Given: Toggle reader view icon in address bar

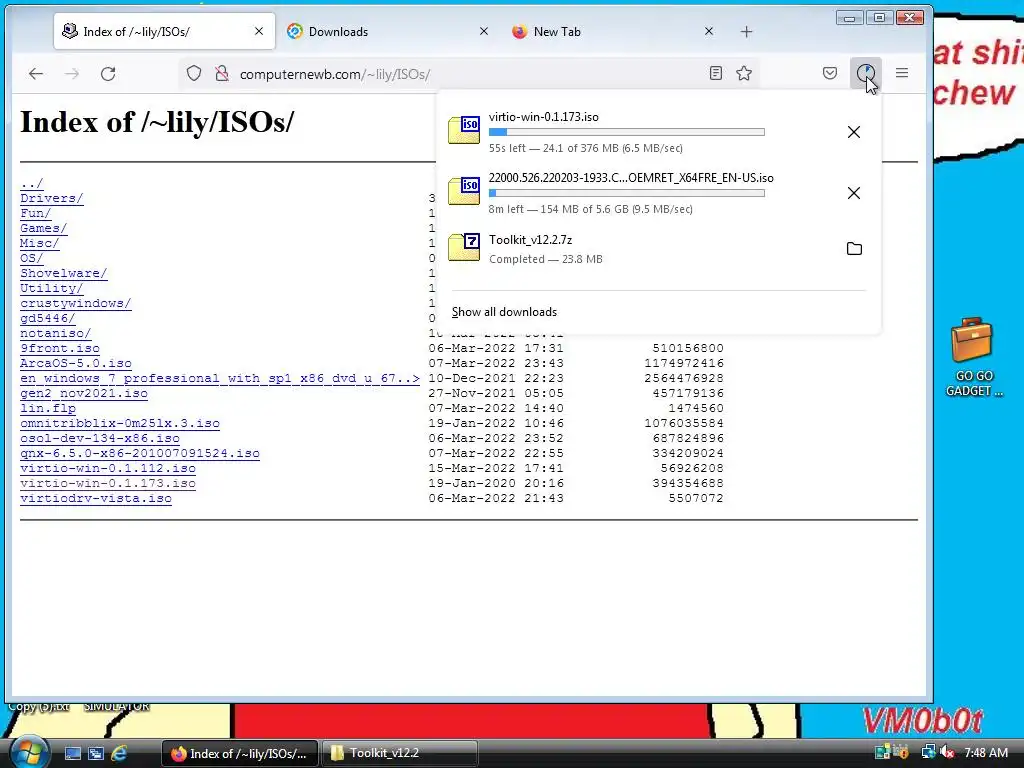Looking at the screenshot, I should click(716, 73).
